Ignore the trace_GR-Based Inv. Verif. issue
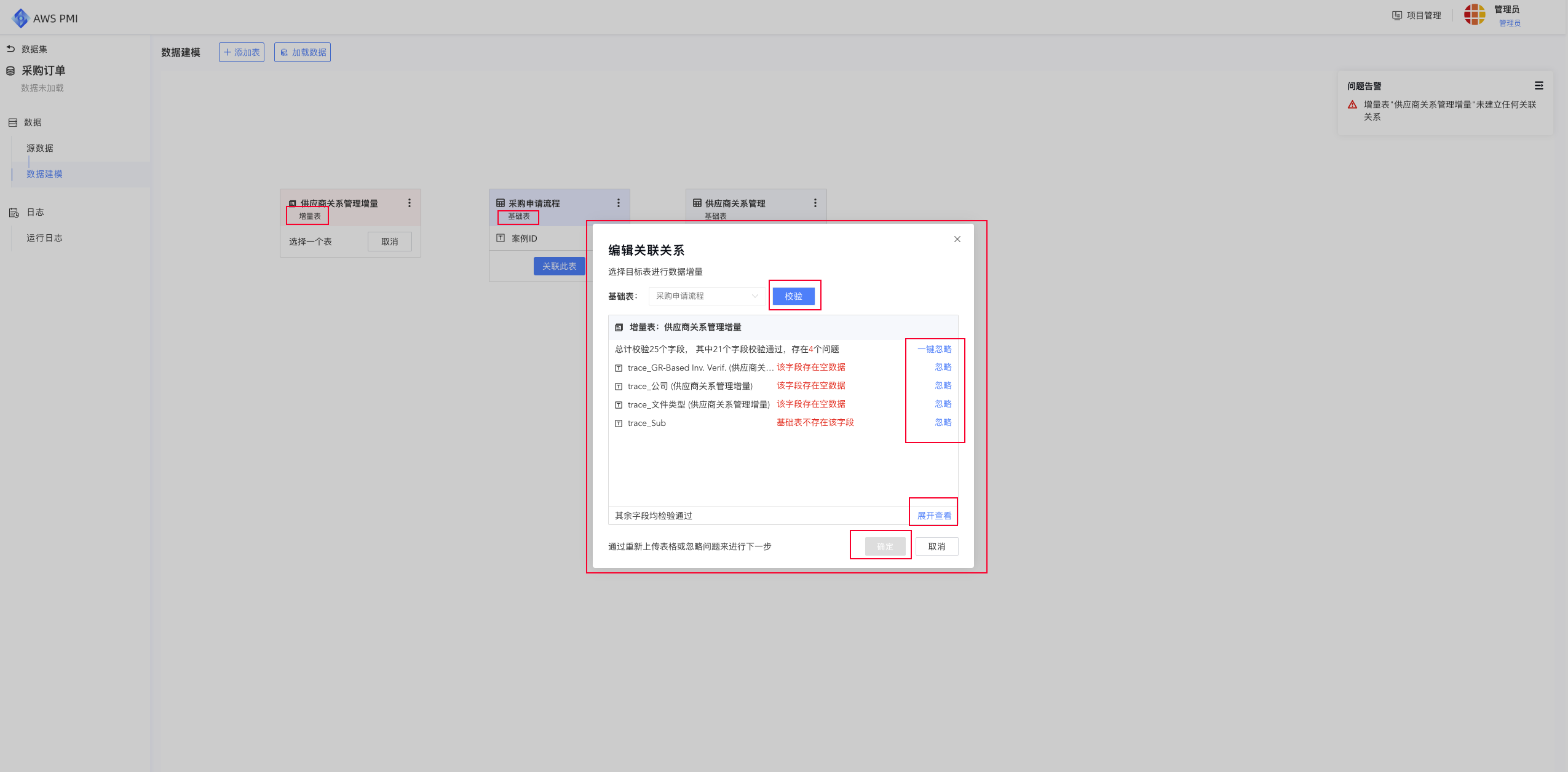The height and width of the screenshot is (772, 1568). click(x=943, y=367)
